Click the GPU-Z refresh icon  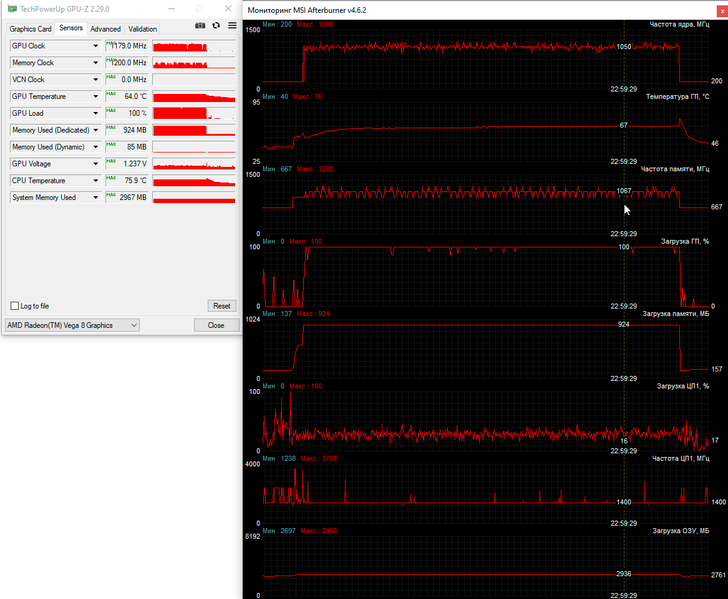pyautogui.click(x=216, y=26)
